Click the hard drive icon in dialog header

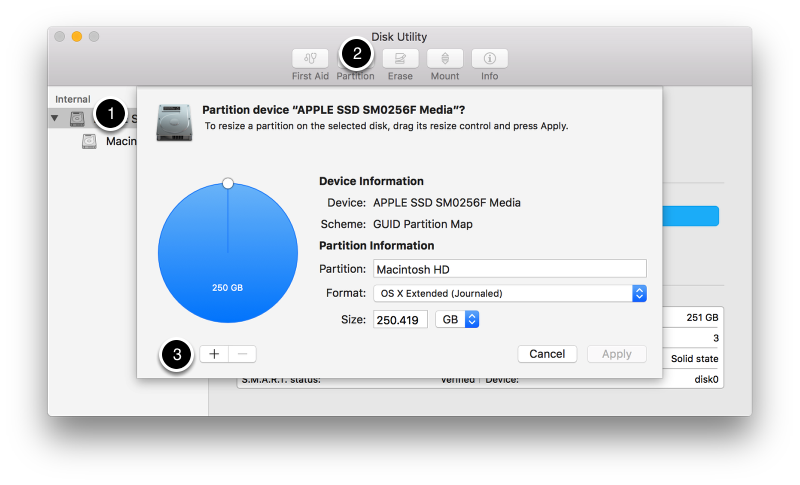click(x=174, y=118)
